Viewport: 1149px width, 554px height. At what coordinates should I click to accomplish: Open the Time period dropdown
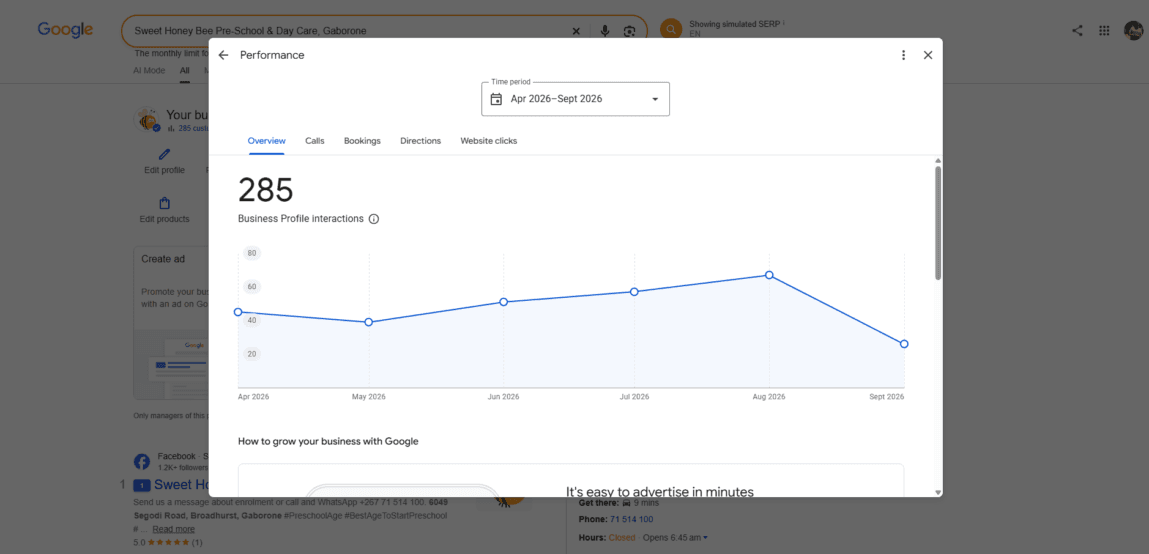(575, 99)
